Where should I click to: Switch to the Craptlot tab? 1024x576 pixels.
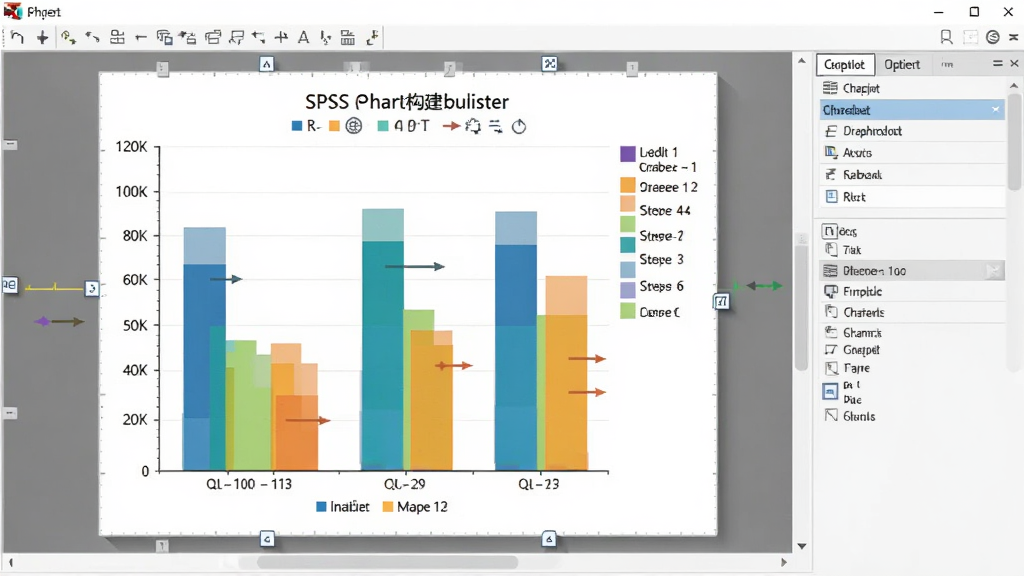(845, 65)
